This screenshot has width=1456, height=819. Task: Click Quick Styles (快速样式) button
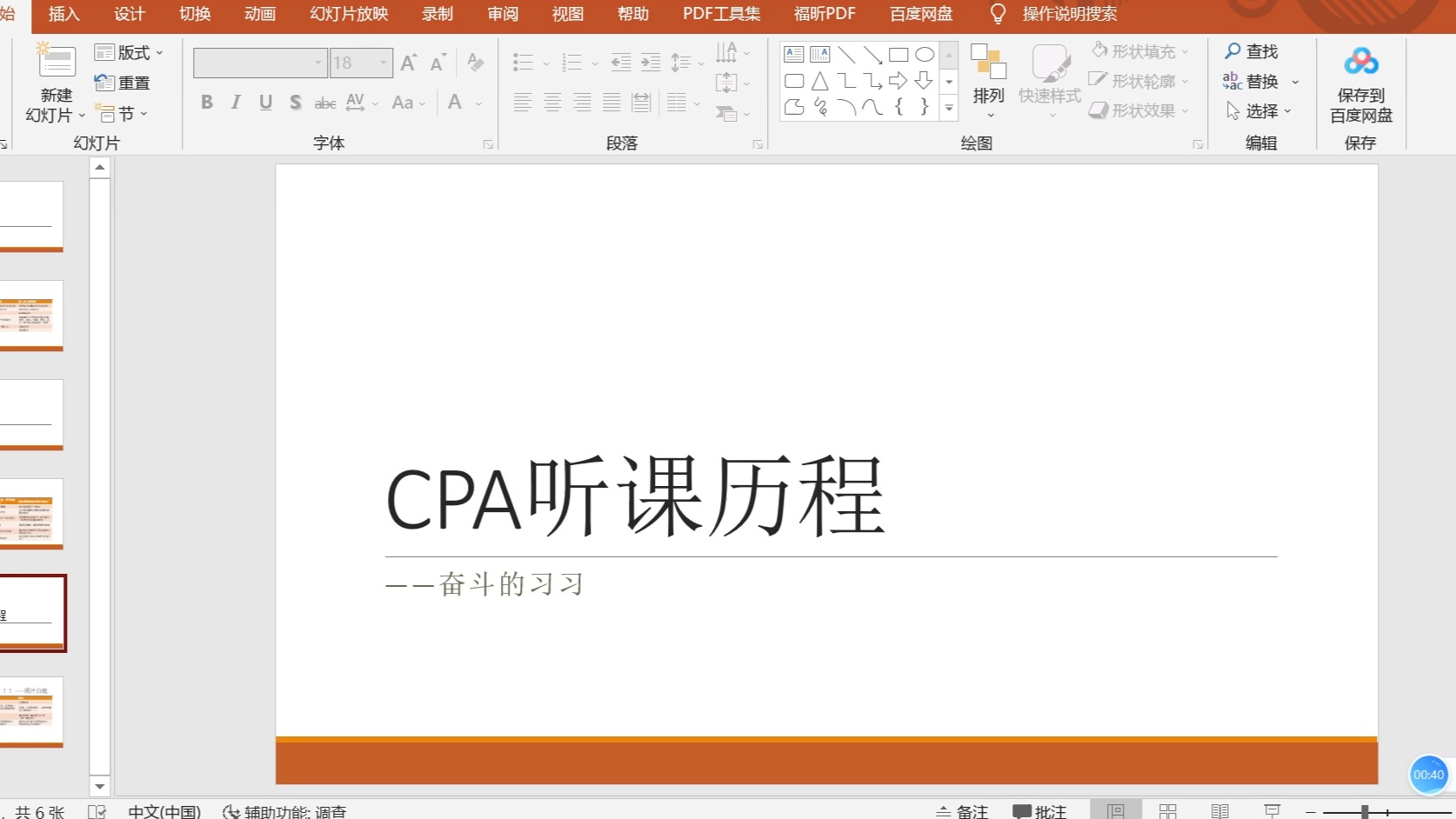pyautogui.click(x=1050, y=80)
